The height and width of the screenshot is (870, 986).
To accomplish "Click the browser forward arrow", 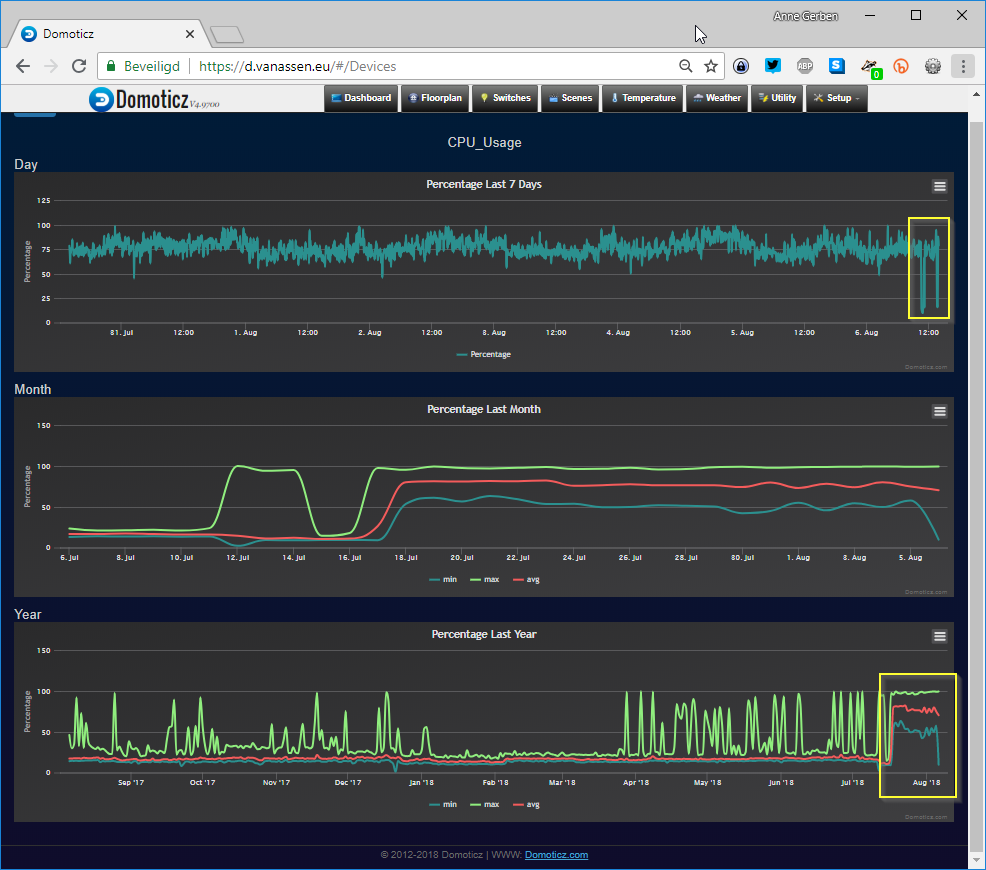I will click(50, 66).
